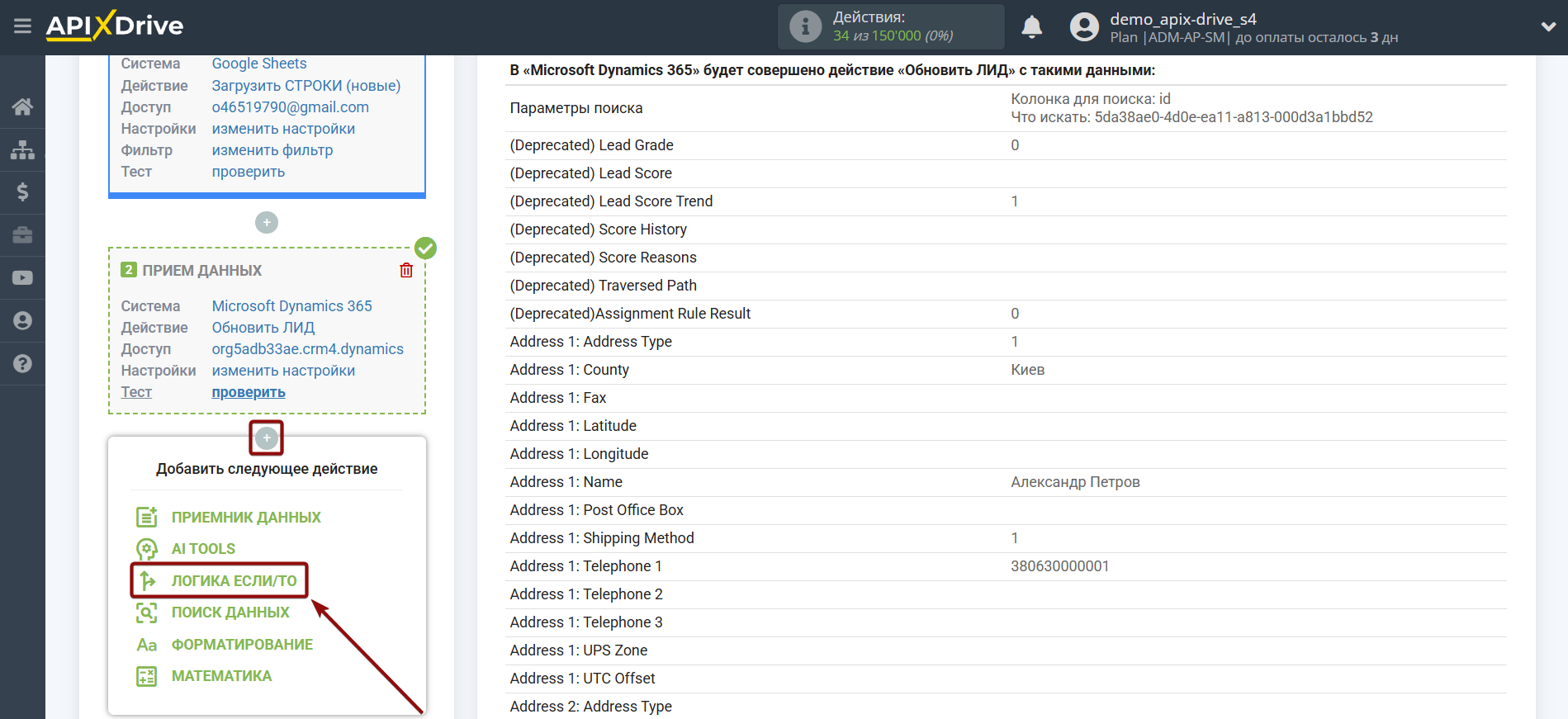The width and height of the screenshot is (1568, 719).
Task: Click the ПРИЕМ ДАННЫХ block title
Action: coord(202,271)
